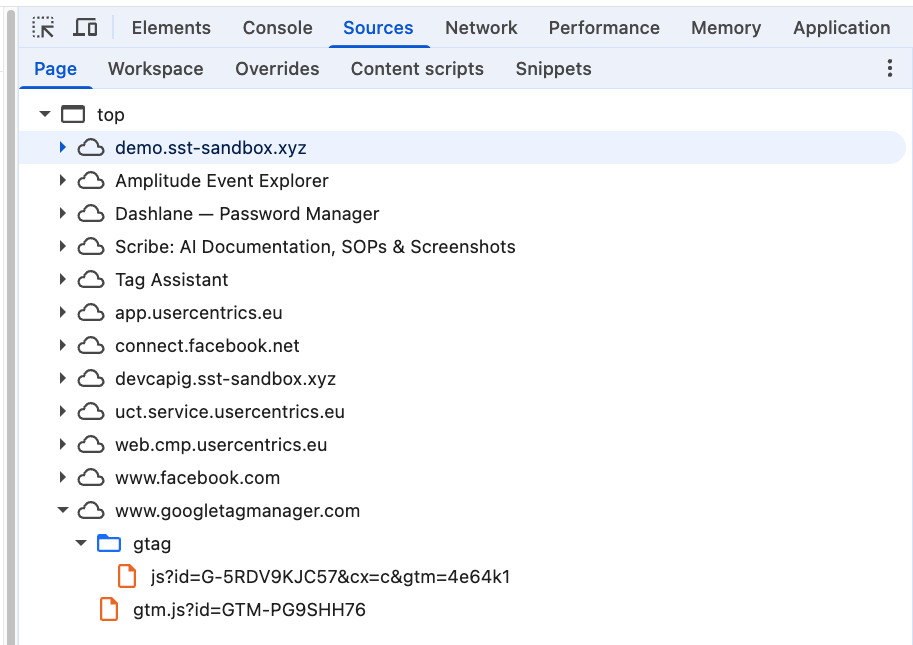Expand the Tag Assistant node
Image resolution: width=913 pixels, height=645 pixels.
[62, 279]
